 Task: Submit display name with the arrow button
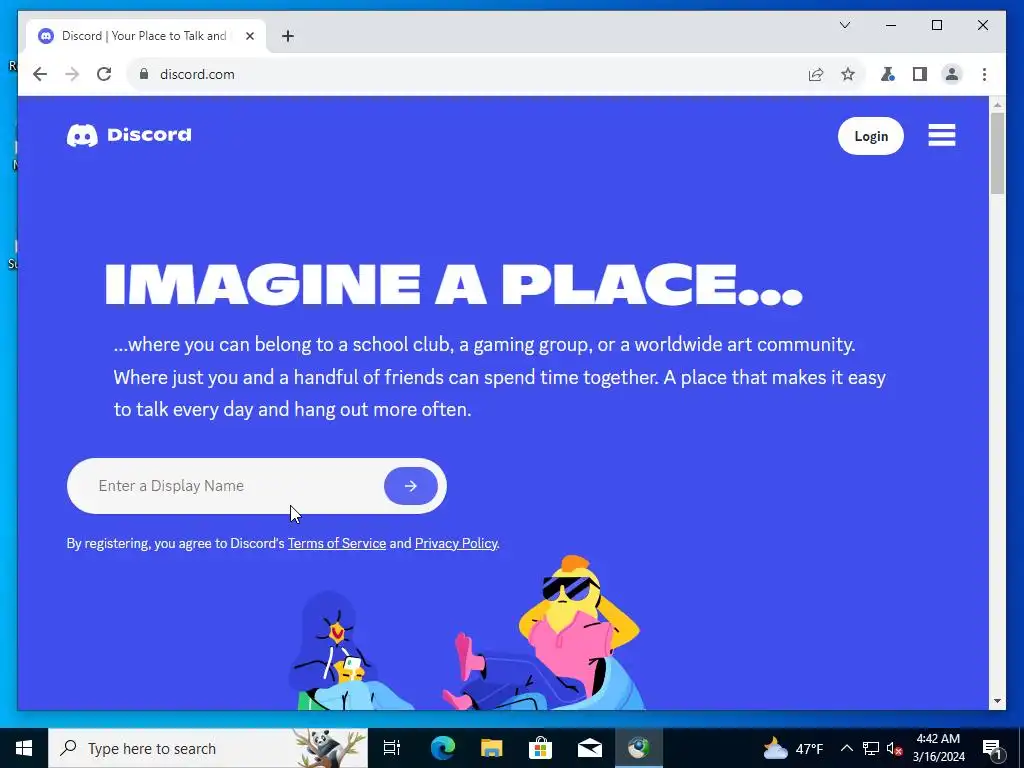411,486
